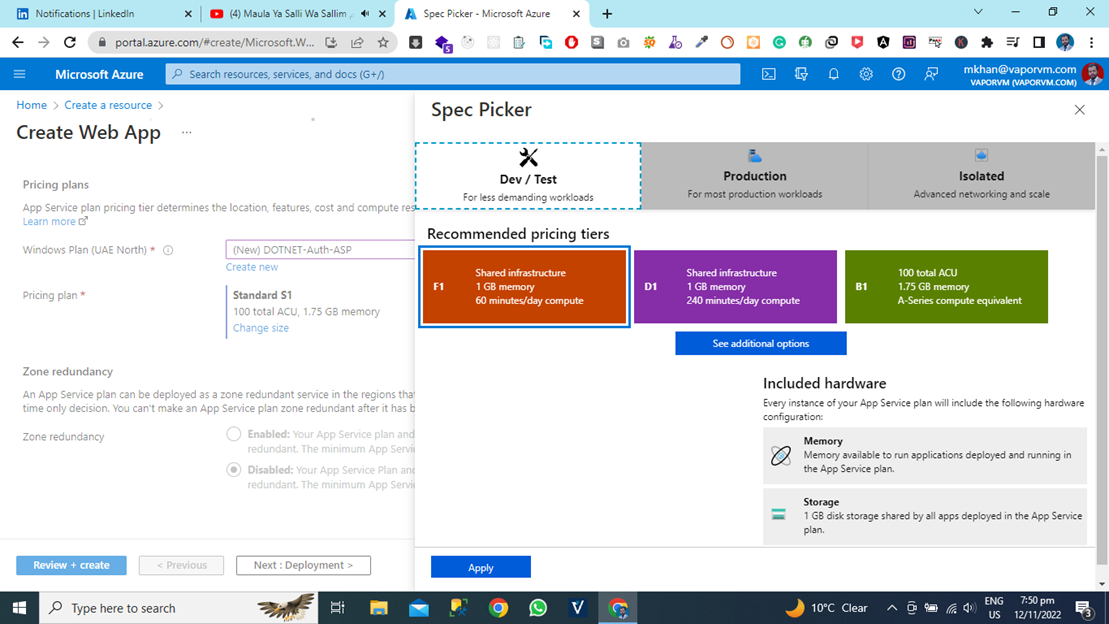This screenshot has width=1109, height=624.
Task: Expand the ellipsis next to Create Web App
Action: tap(186, 133)
